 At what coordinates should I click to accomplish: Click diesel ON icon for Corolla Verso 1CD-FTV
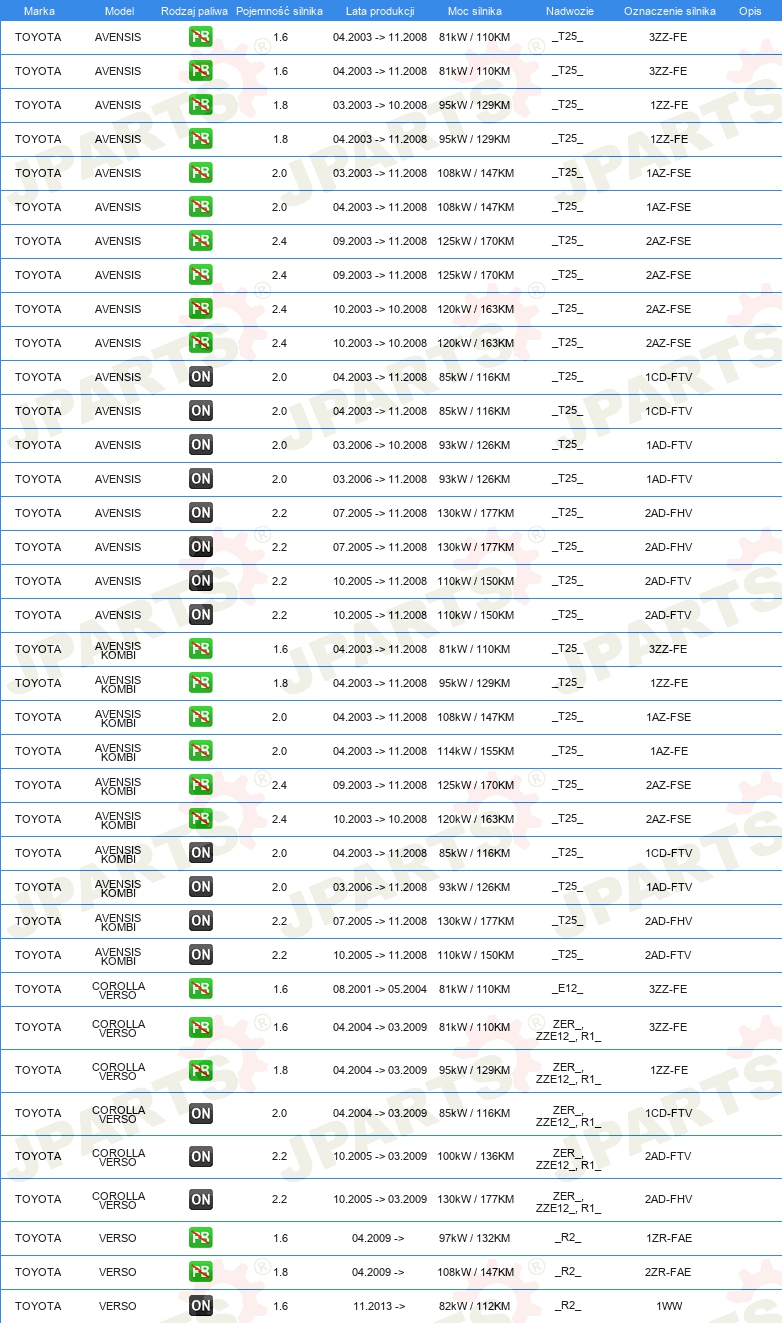[x=201, y=1113]
